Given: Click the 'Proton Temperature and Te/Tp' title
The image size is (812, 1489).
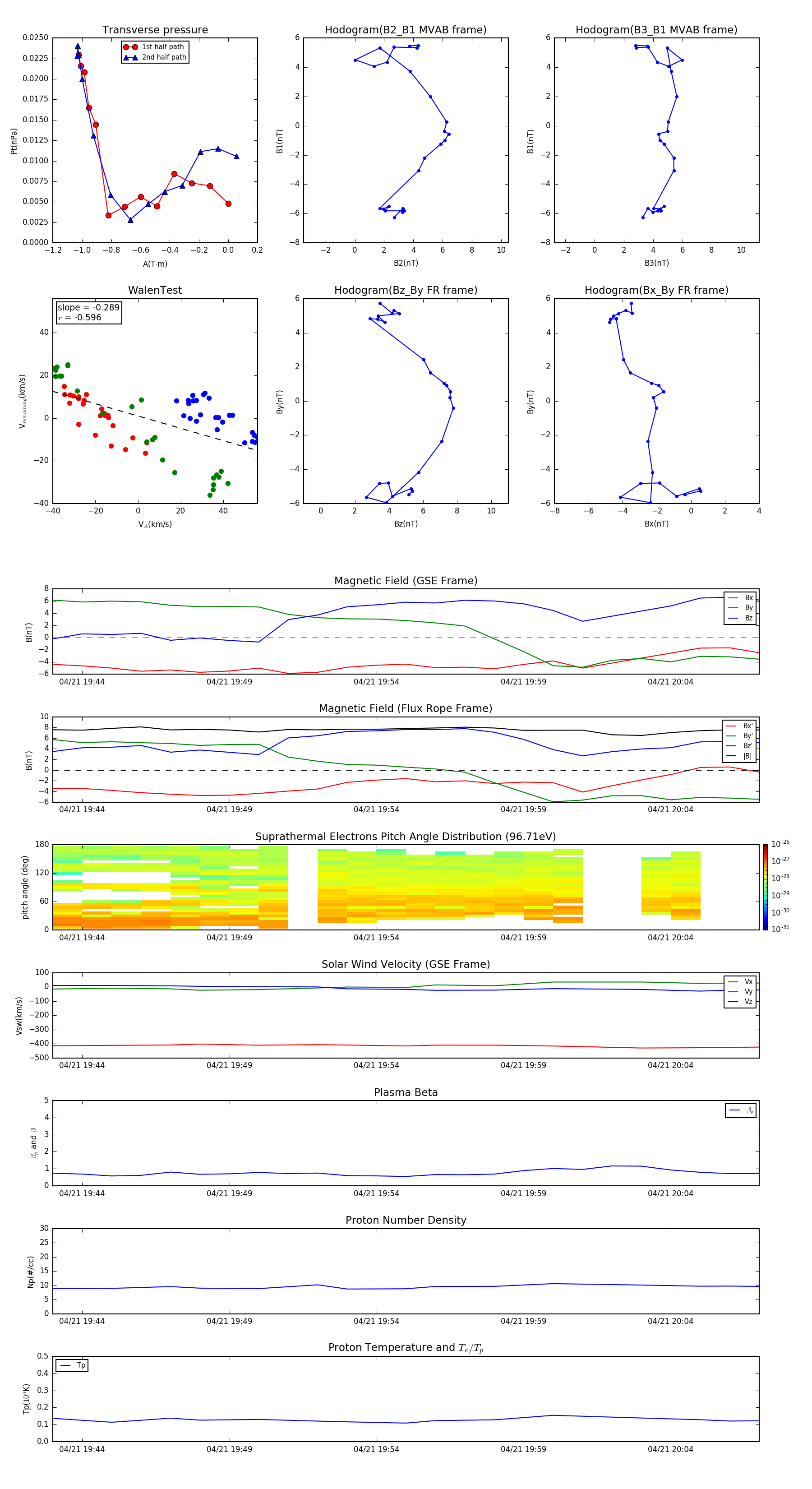Looking at the screenshot, I should point(406,1348).
